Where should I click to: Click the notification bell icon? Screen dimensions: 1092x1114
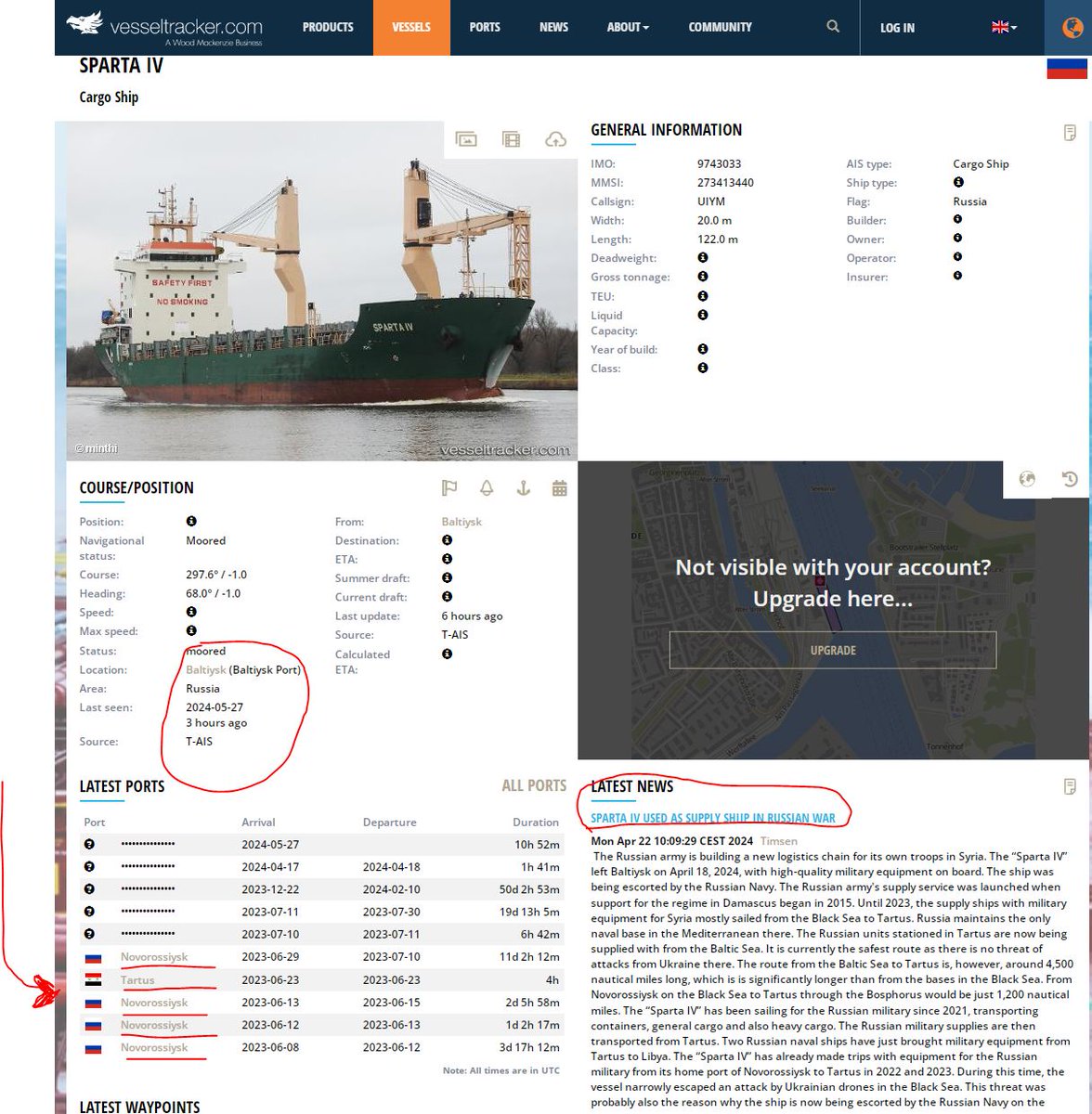click(486, 487)
